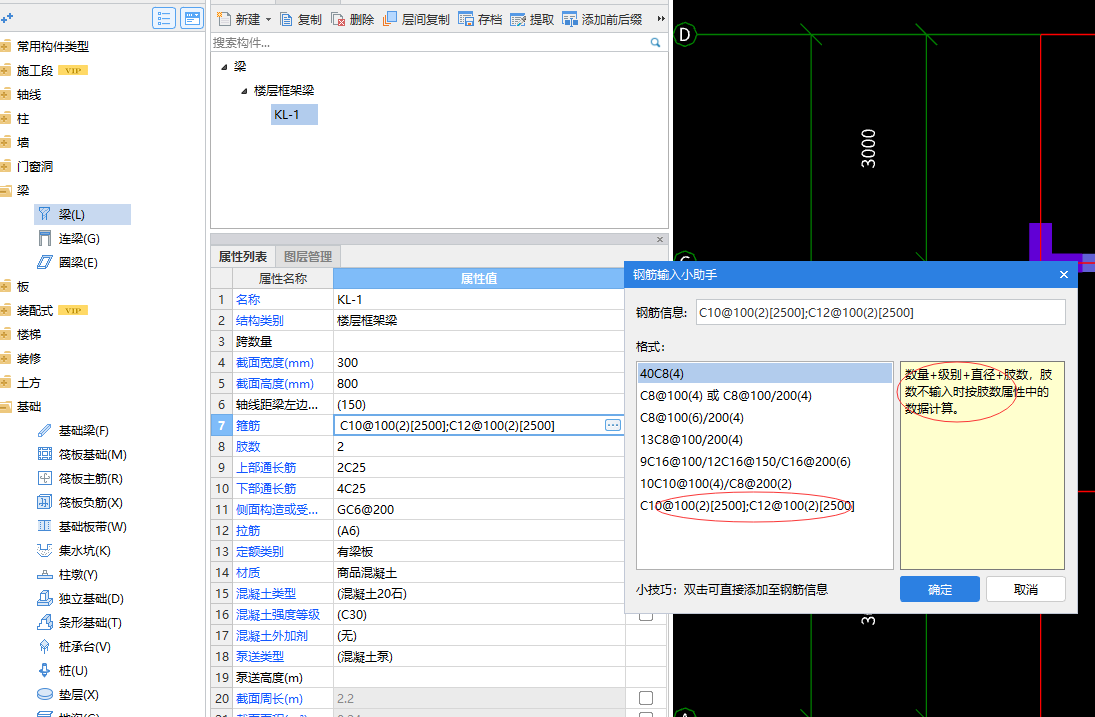Image resolution: width=1095 pixels, height=717 pixels.
Task: Open the 新建 dropdown arrow
Action: (x=268, y=20)
